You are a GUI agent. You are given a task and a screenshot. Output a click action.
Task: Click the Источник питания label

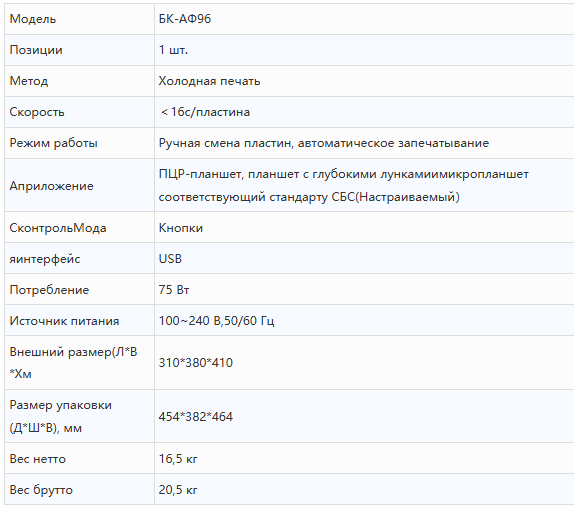click(64, 321)
